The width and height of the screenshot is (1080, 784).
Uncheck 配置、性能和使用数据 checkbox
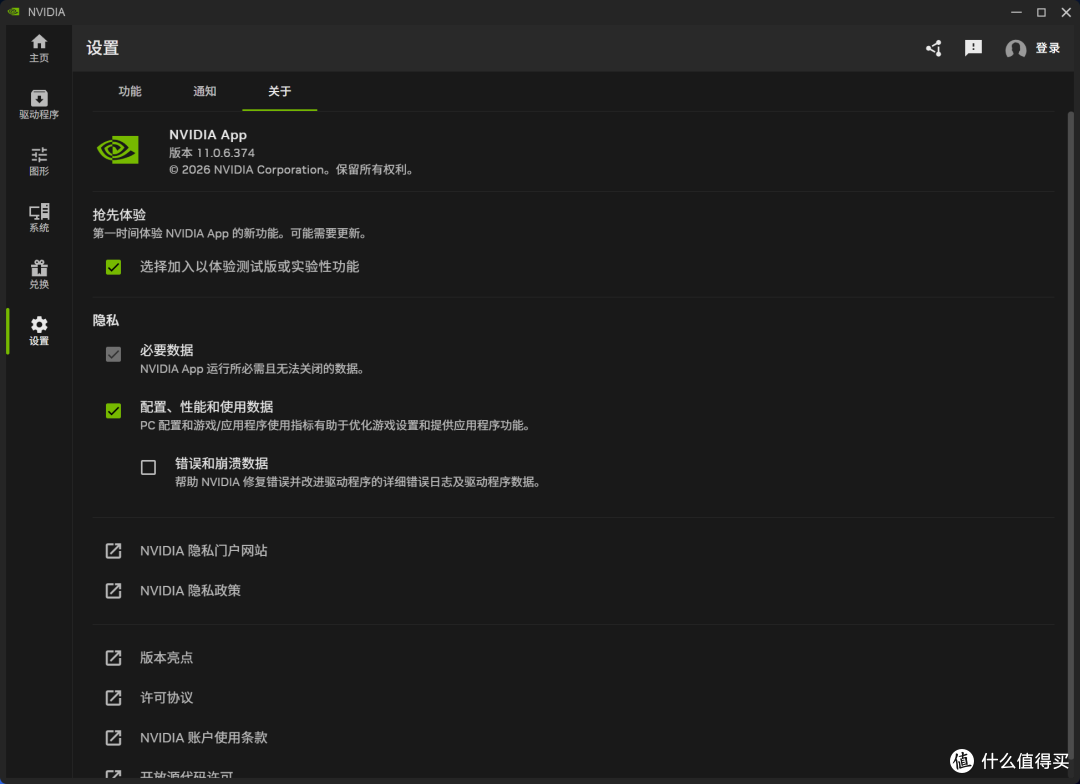click(114, 411)
